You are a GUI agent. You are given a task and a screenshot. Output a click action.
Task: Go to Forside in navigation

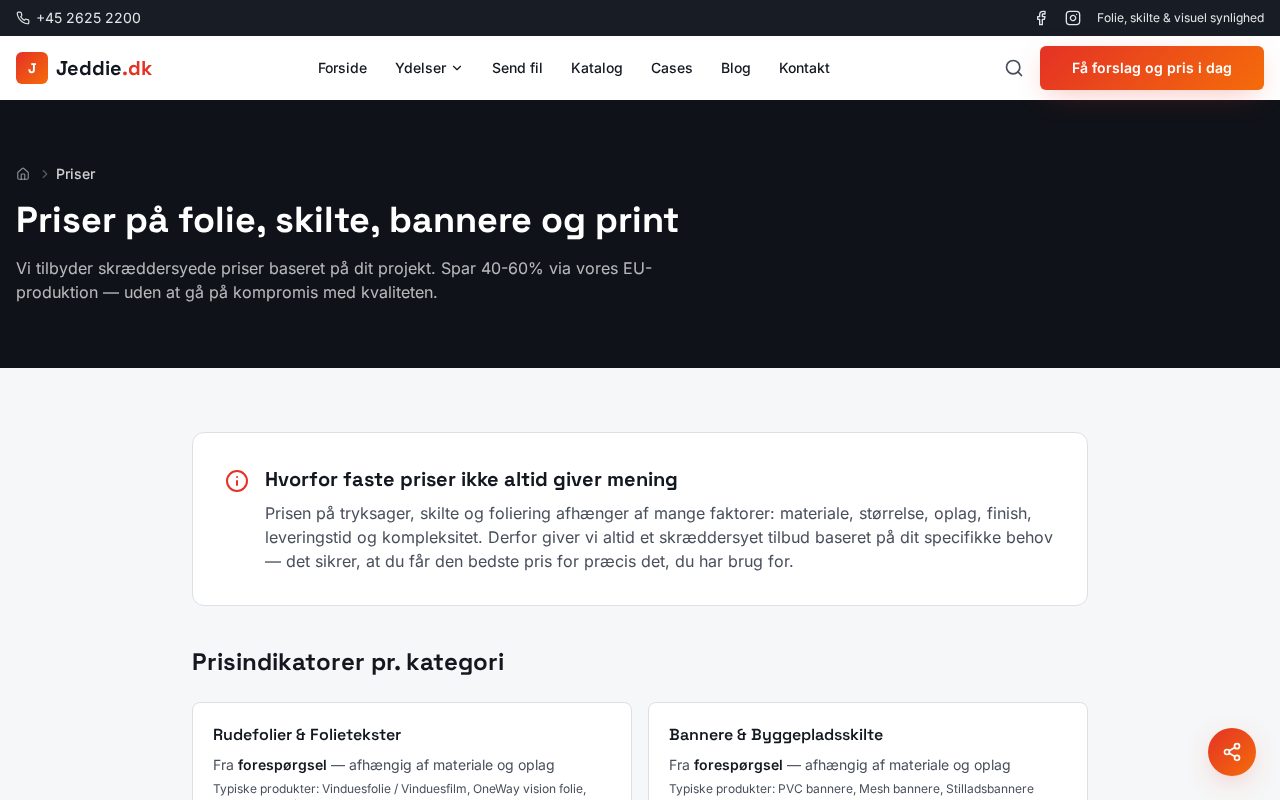click(x=342, y=68)
